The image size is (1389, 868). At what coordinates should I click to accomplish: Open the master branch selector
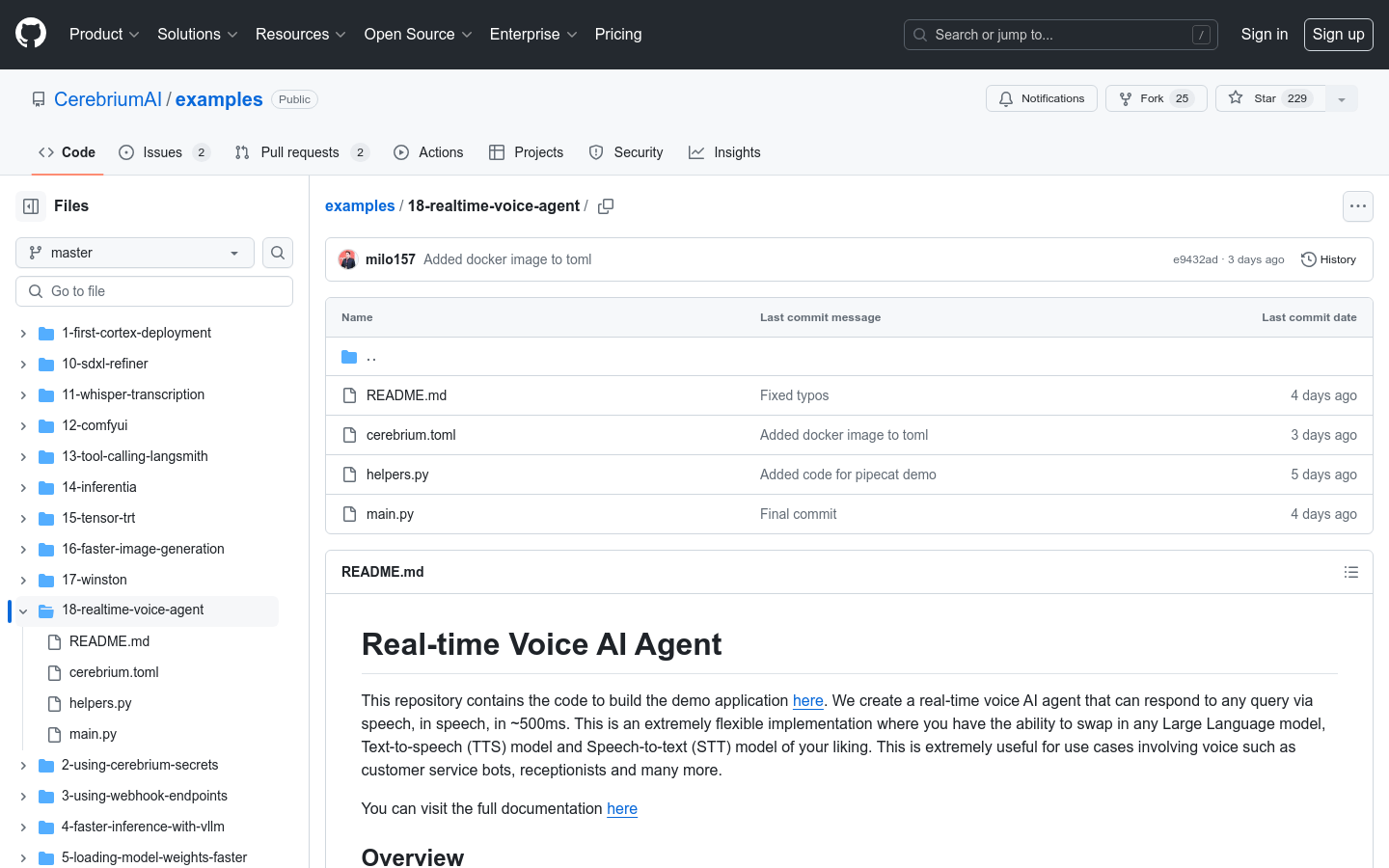(135, 253)
